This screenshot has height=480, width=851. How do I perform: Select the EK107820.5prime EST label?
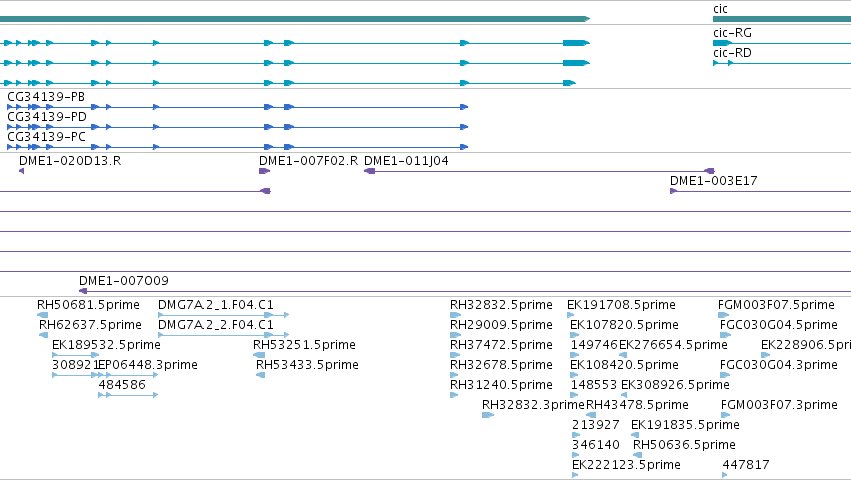pos(624,325)
